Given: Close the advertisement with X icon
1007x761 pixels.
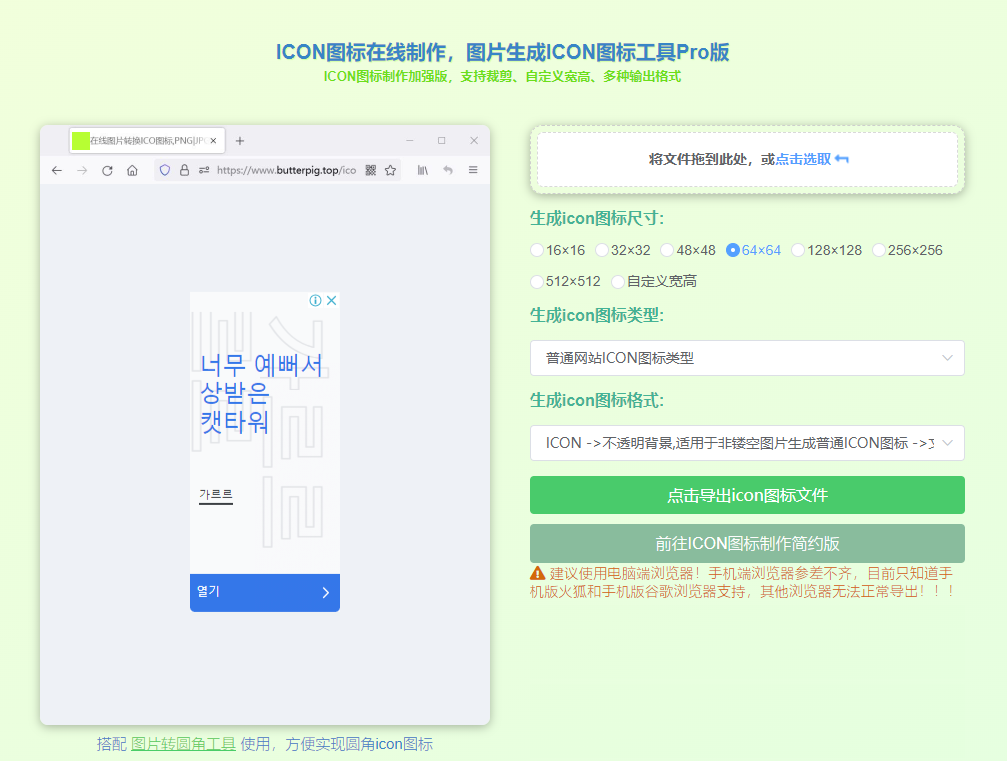Looking at the screenshot, I should click(331, 300).
